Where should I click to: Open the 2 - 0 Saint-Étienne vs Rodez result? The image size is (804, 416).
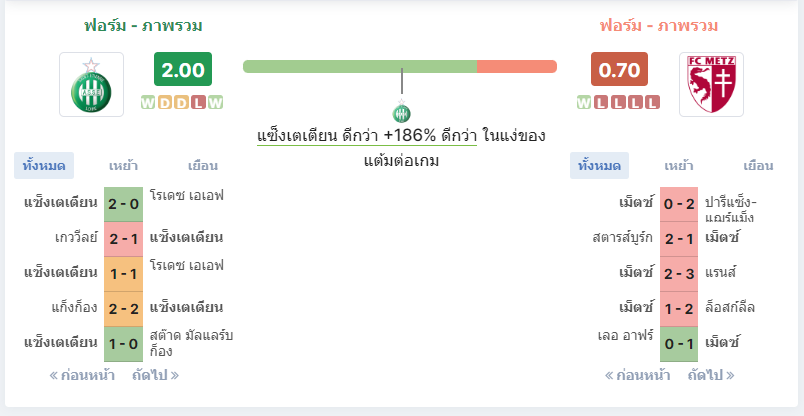coord(124,204)
